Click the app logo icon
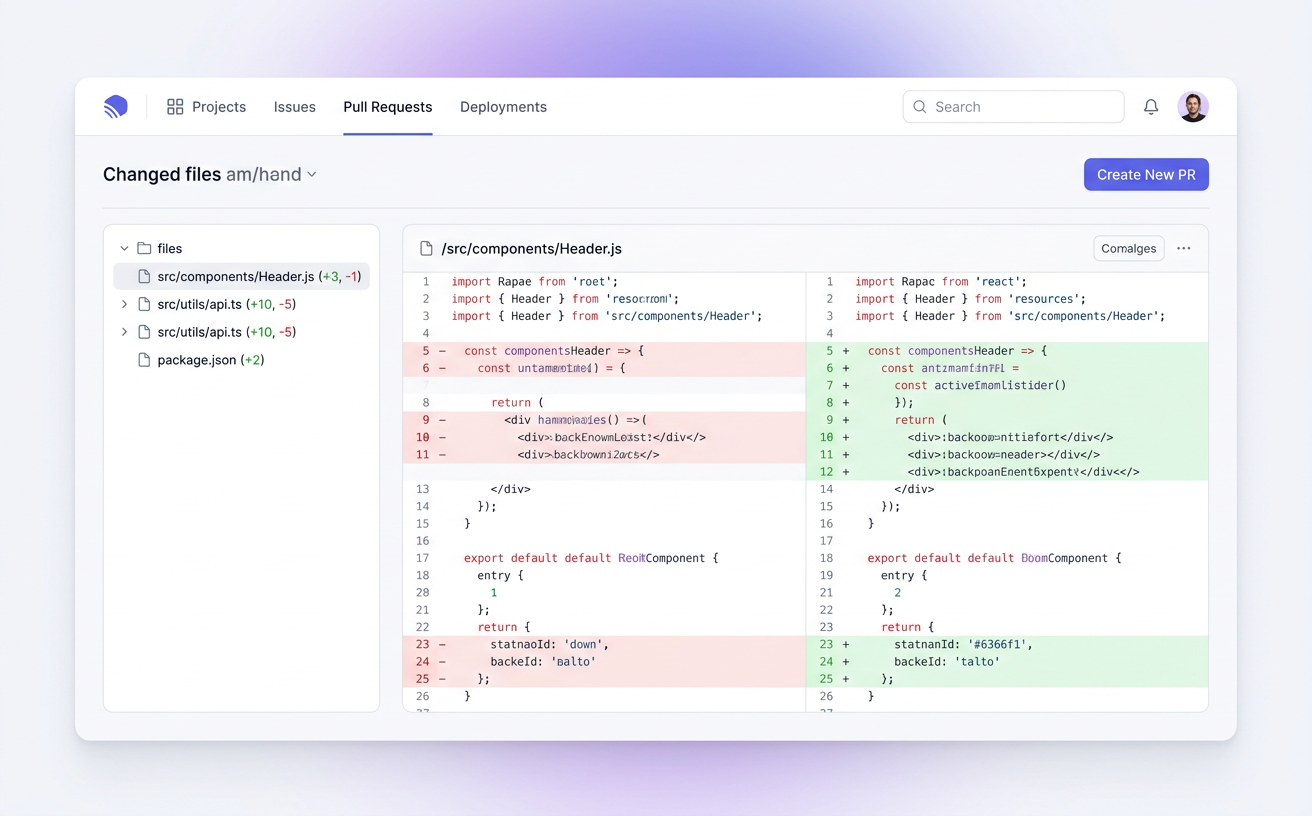 click(x=116, y=107)
